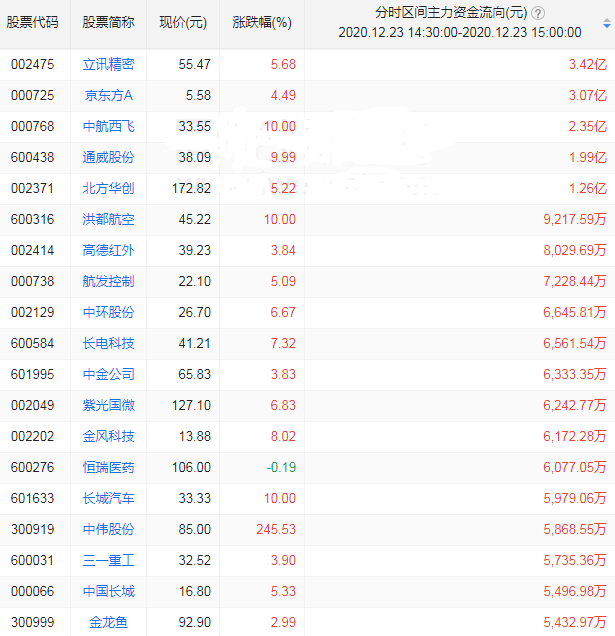Click the 分时区间主力资金流向(元) header title
Viewport: 615px width, 636px height.
coord(451,13)
